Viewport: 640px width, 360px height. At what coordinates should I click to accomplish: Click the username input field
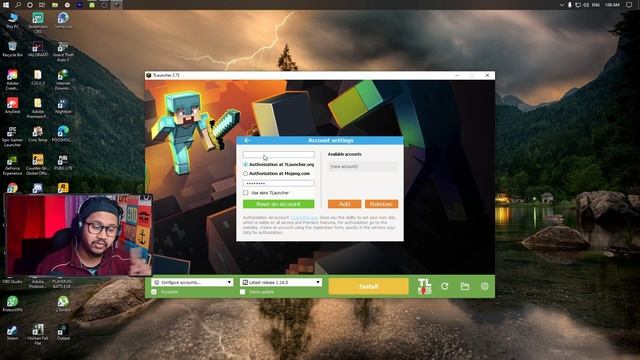tap(279, 155)
